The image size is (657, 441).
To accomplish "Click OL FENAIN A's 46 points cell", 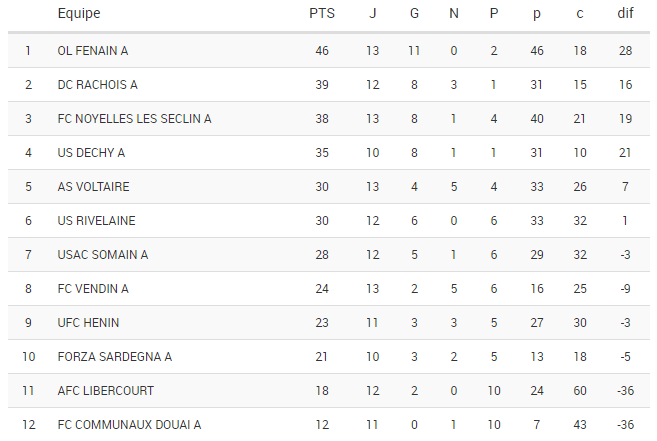I will [x=322, y=51].
